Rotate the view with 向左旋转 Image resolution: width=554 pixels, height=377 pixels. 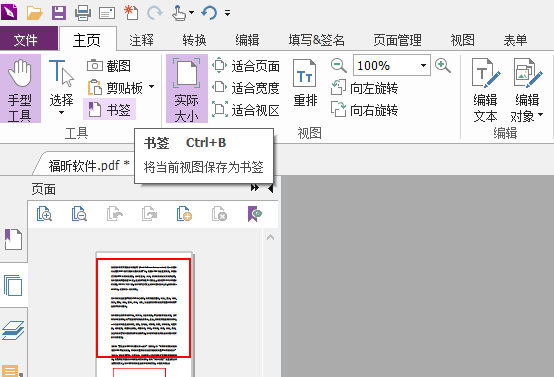(x=365, y=88)
